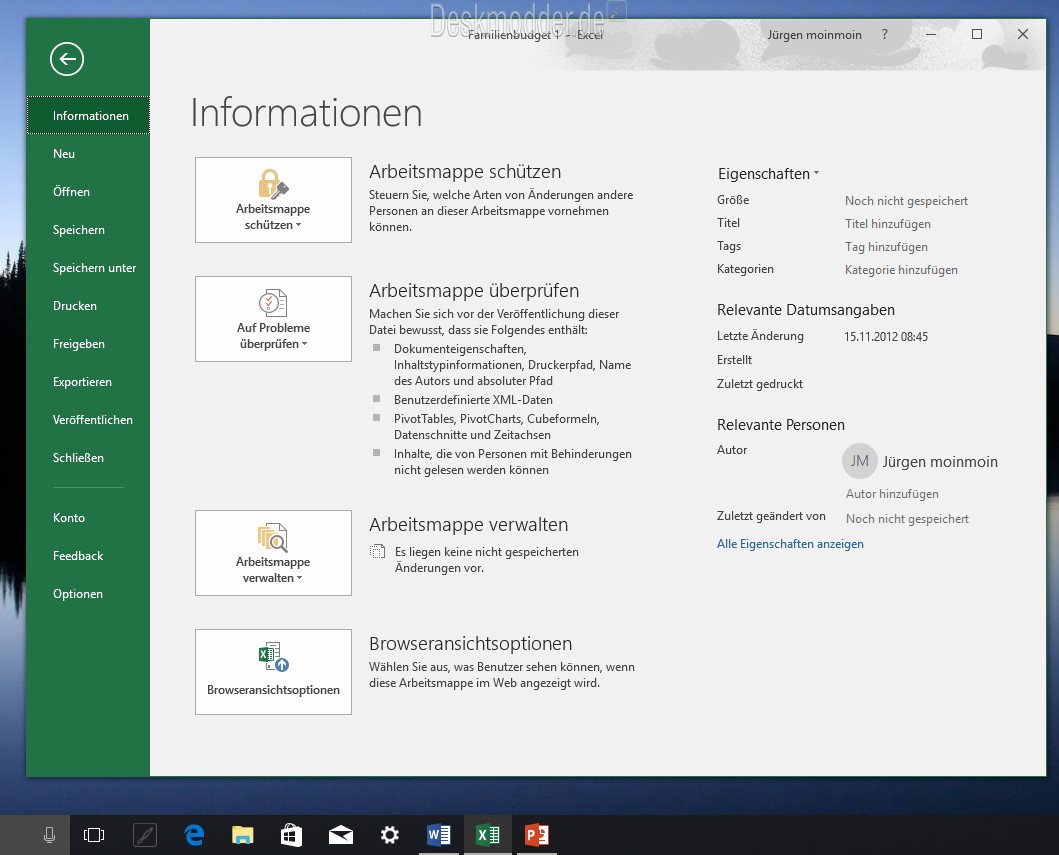
Task: Maximize the Excel window
Action: click(x=977, y=34)
